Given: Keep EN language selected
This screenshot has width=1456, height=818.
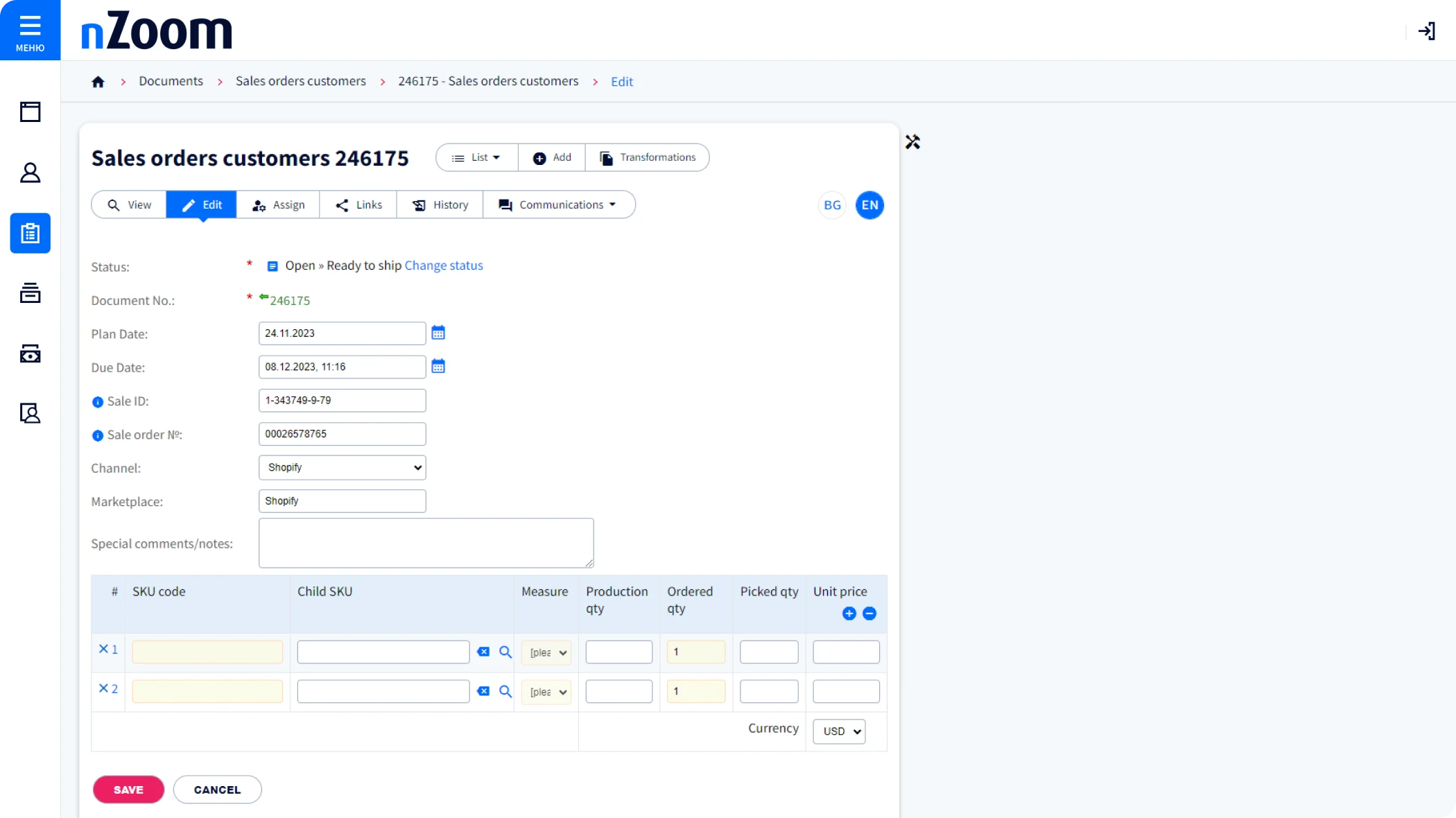Looking at the screenshot, I should pyautogui.click(x=869, y=205).
